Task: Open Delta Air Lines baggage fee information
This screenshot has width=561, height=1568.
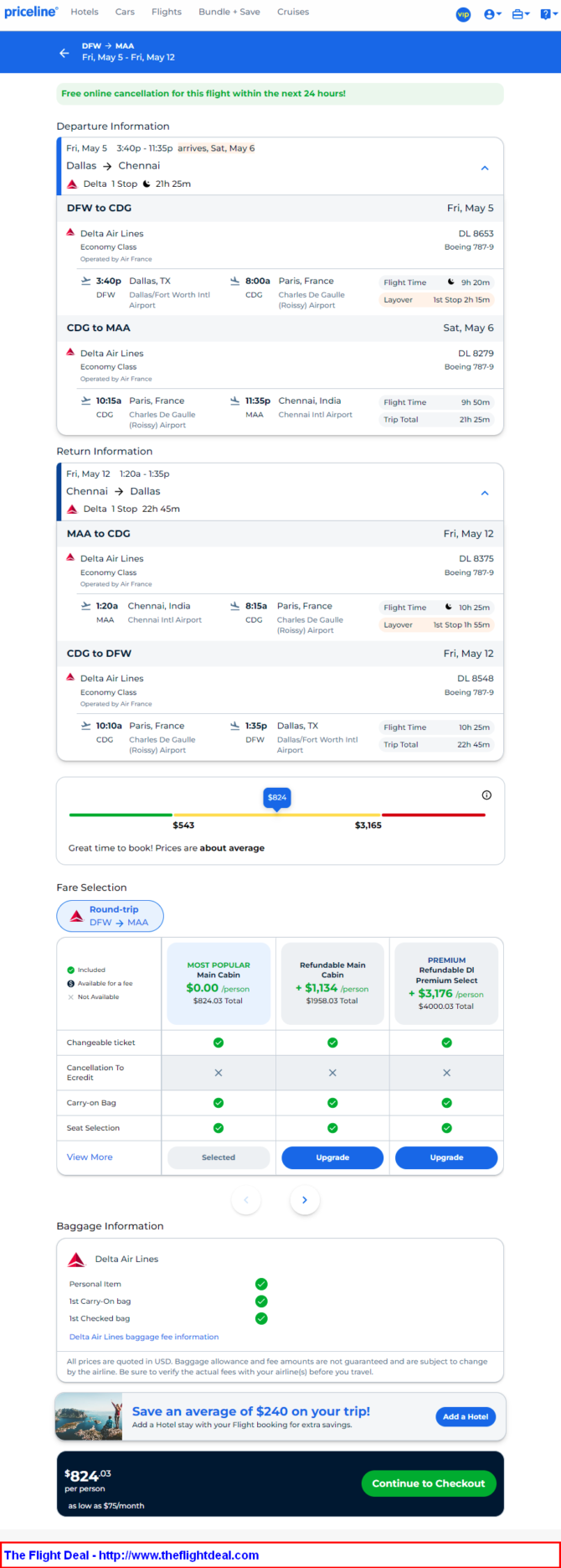Action: pos(144,1337)
